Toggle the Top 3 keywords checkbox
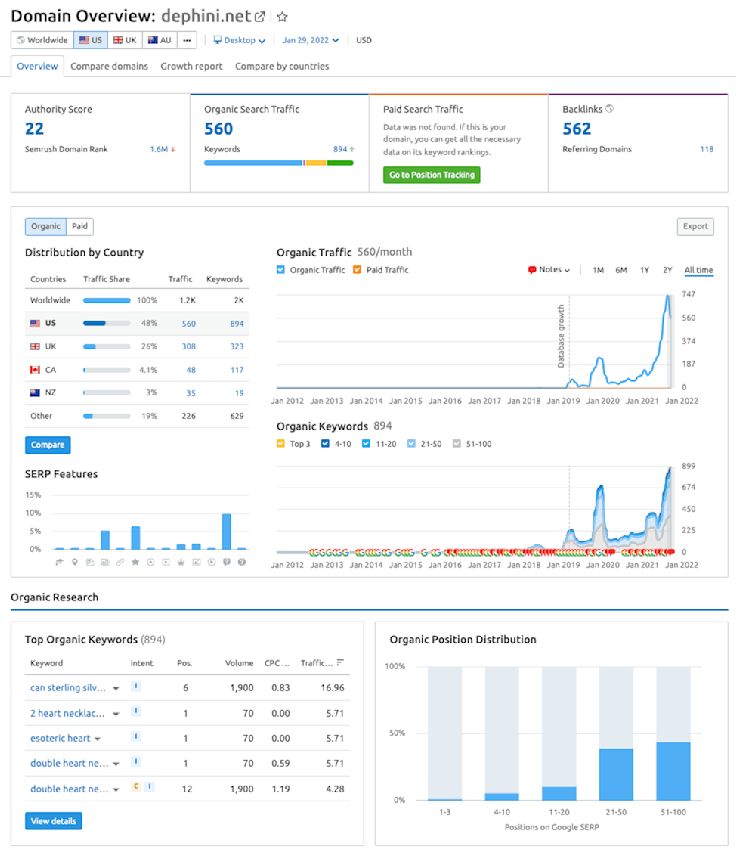The width and height of the screenshot is (736, 852). [281, 444]
